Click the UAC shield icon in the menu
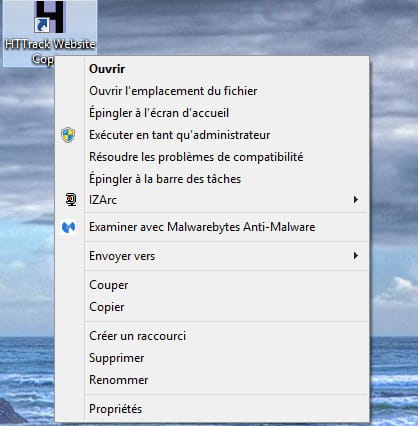This screenshot has height=426, width=418. [68, 135]
